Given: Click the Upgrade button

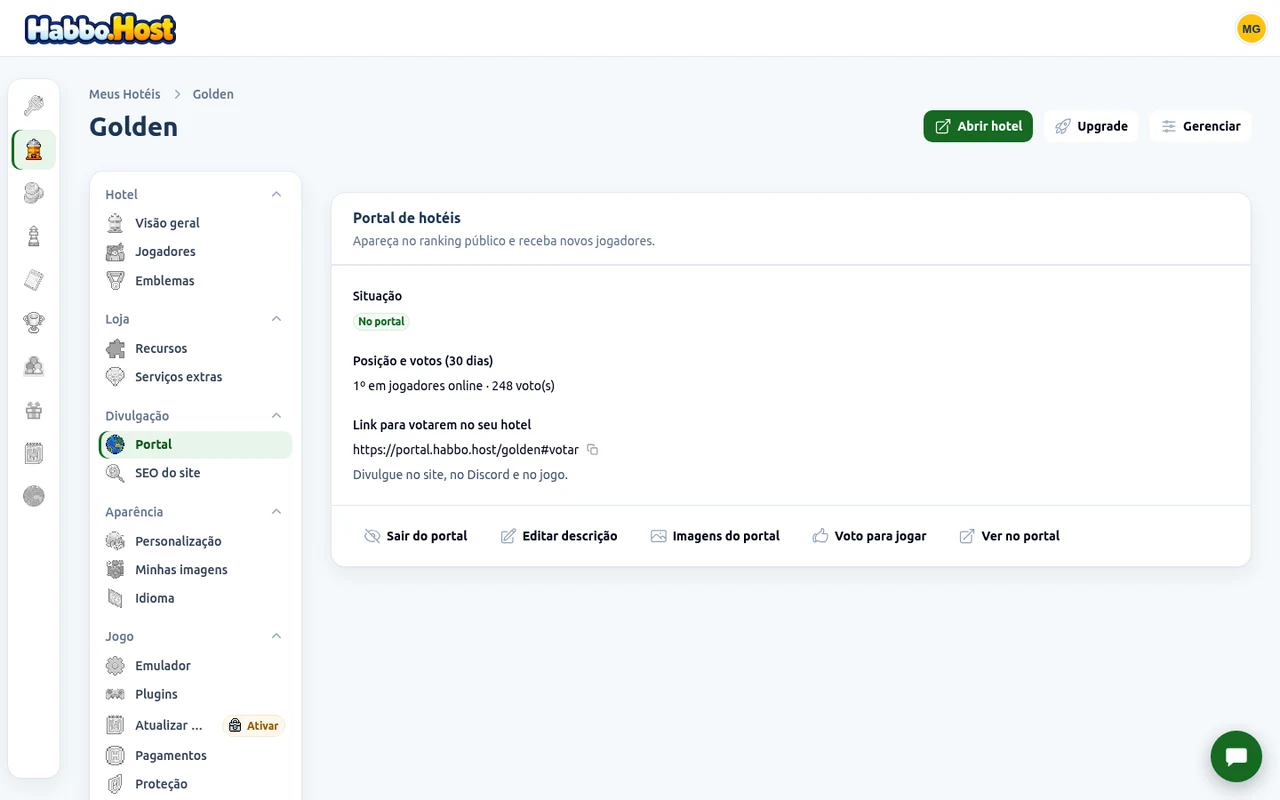Looking at the screenshot, I should click(x=1091, y=126).
